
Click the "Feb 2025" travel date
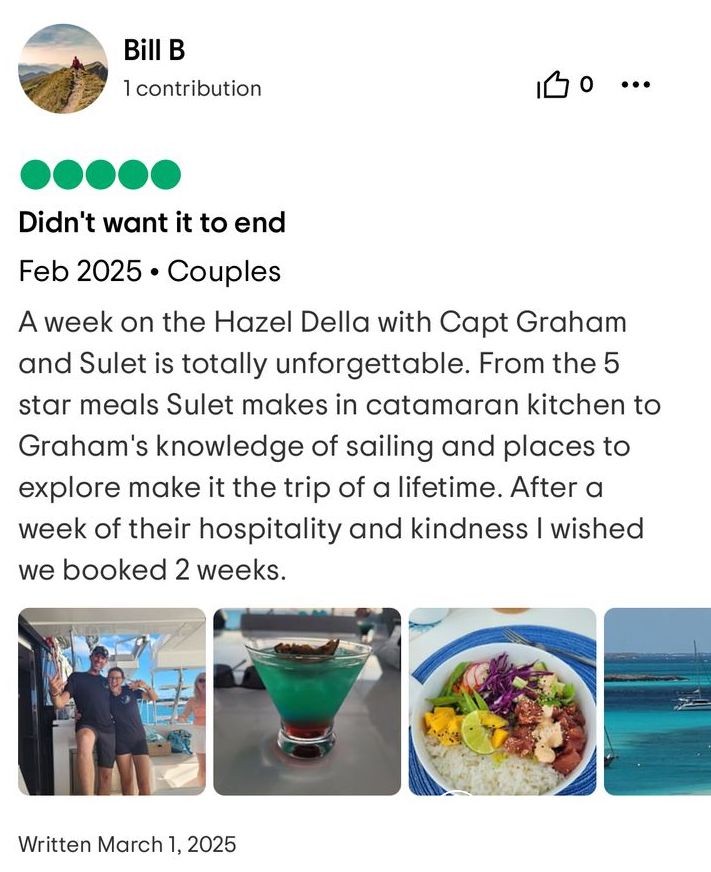80,271
